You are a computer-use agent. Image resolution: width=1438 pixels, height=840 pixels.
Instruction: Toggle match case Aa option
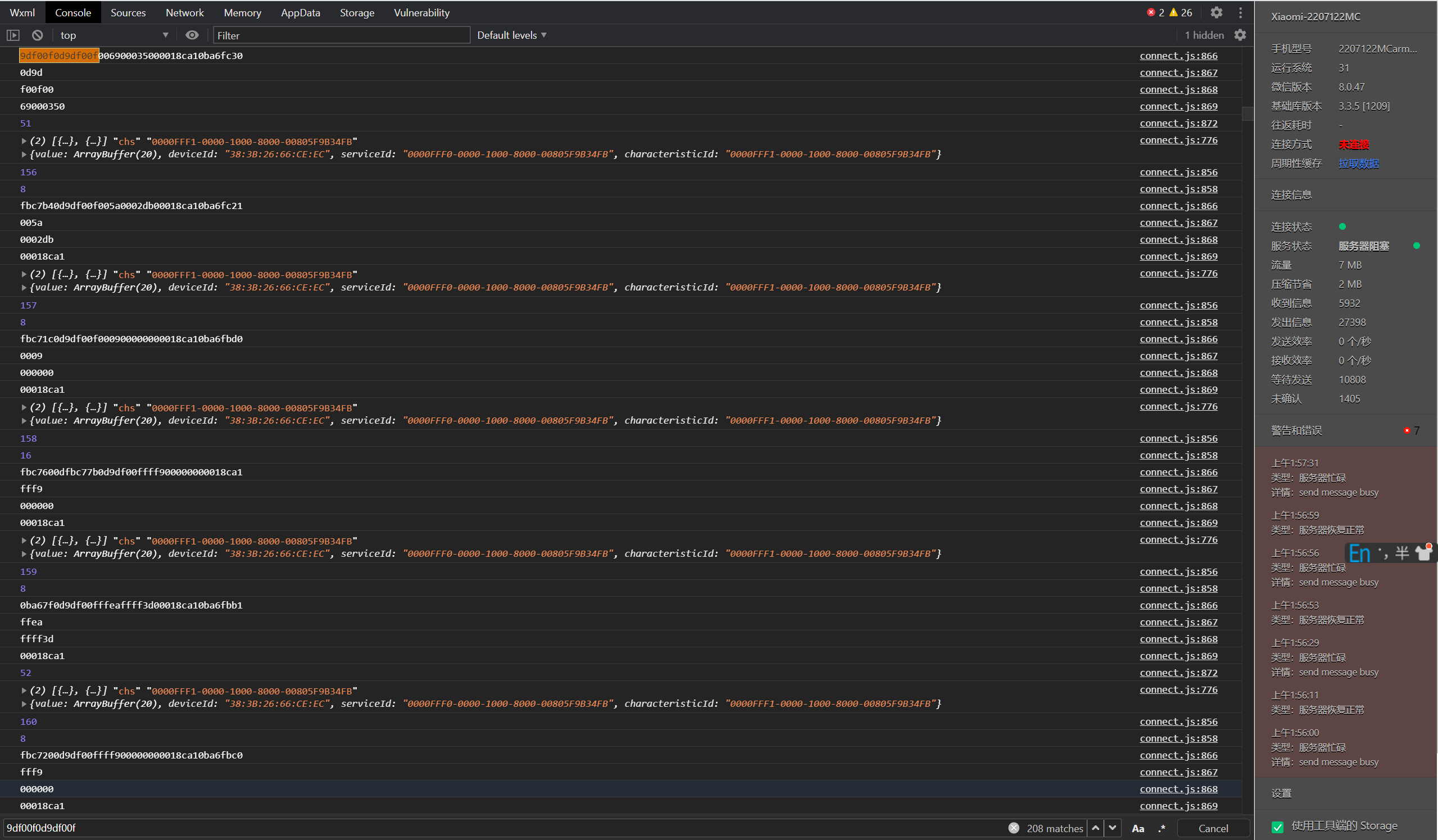[x=1138, y=829]
